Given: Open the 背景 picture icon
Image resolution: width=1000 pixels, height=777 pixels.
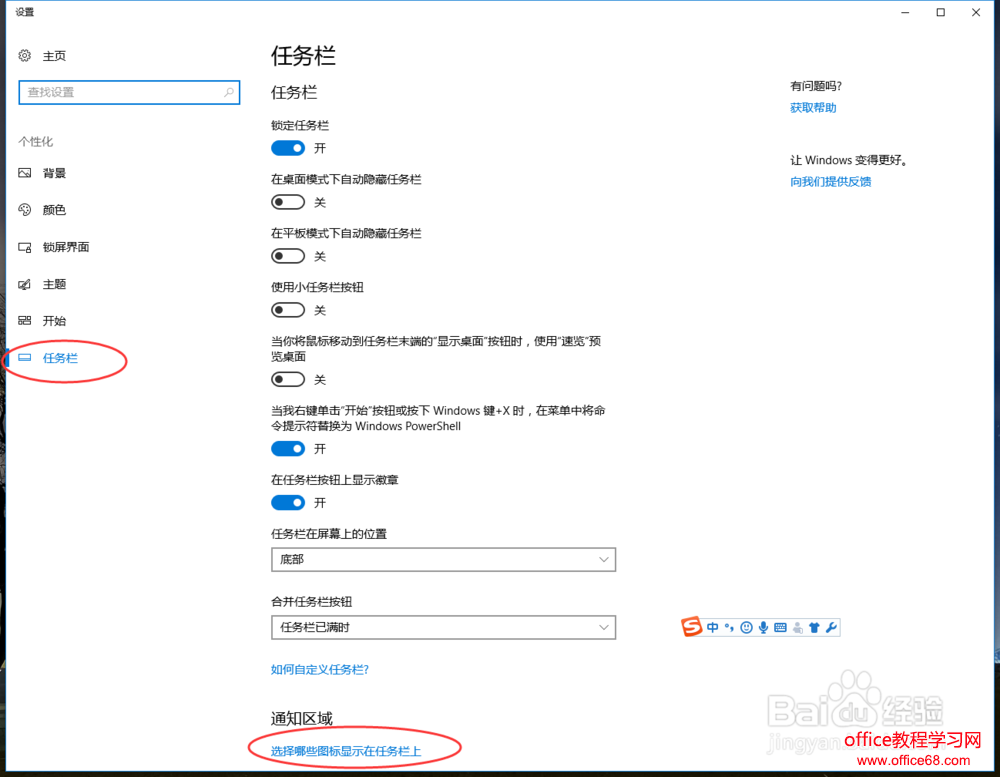Looking at the screenshot, I should [x=25, y=173].
